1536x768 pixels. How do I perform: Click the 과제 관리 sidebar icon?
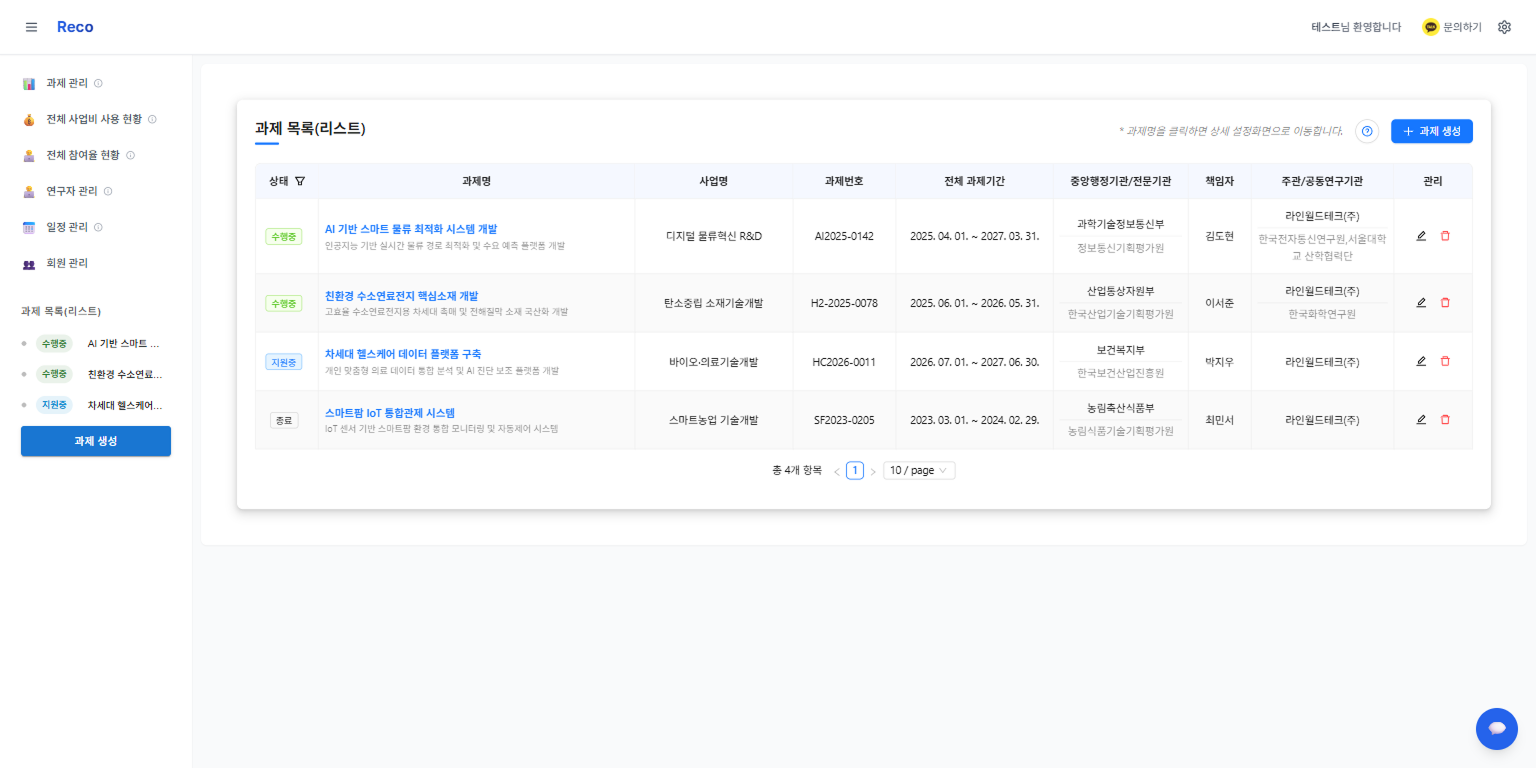point(29,83)
